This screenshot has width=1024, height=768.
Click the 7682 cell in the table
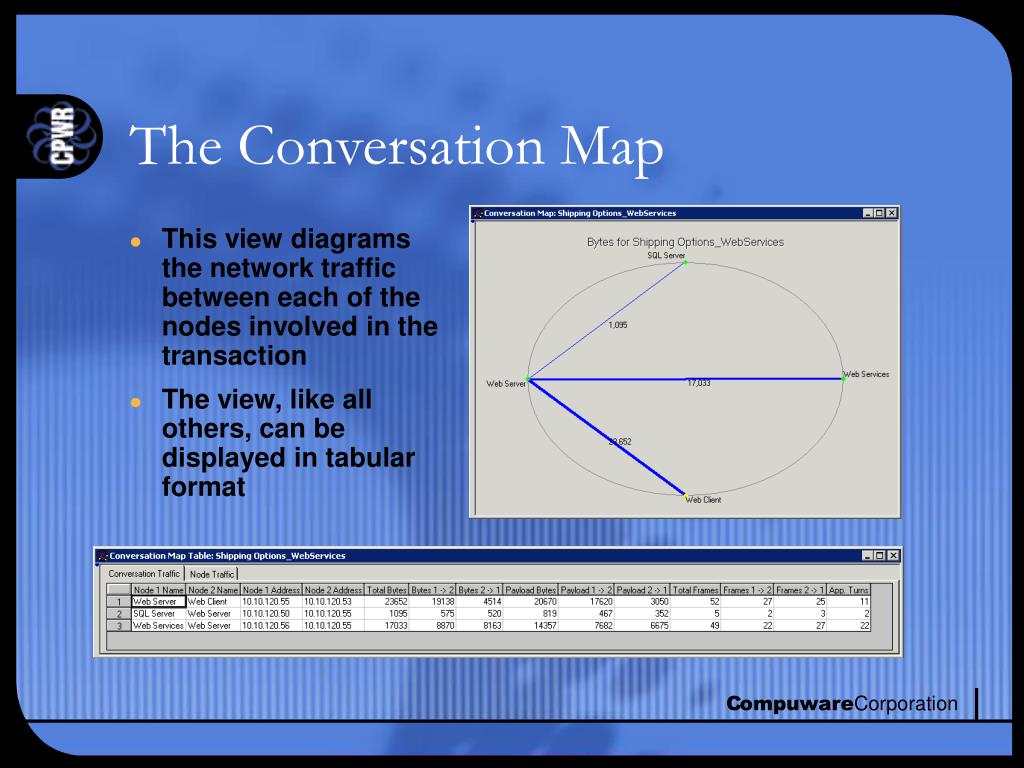pos(586,625)
